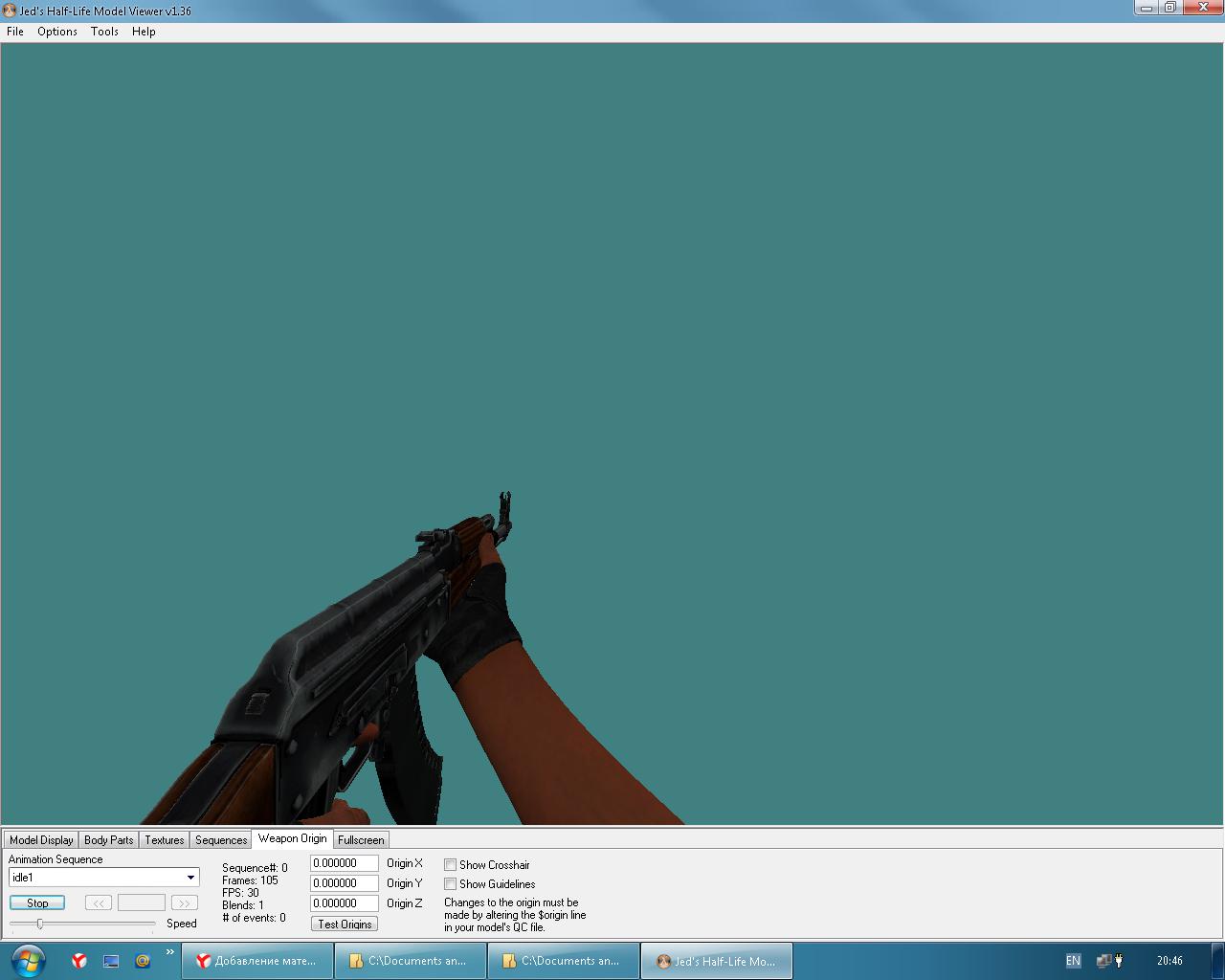
Task: Click the Origin X value field
Action: pos(344,863)
